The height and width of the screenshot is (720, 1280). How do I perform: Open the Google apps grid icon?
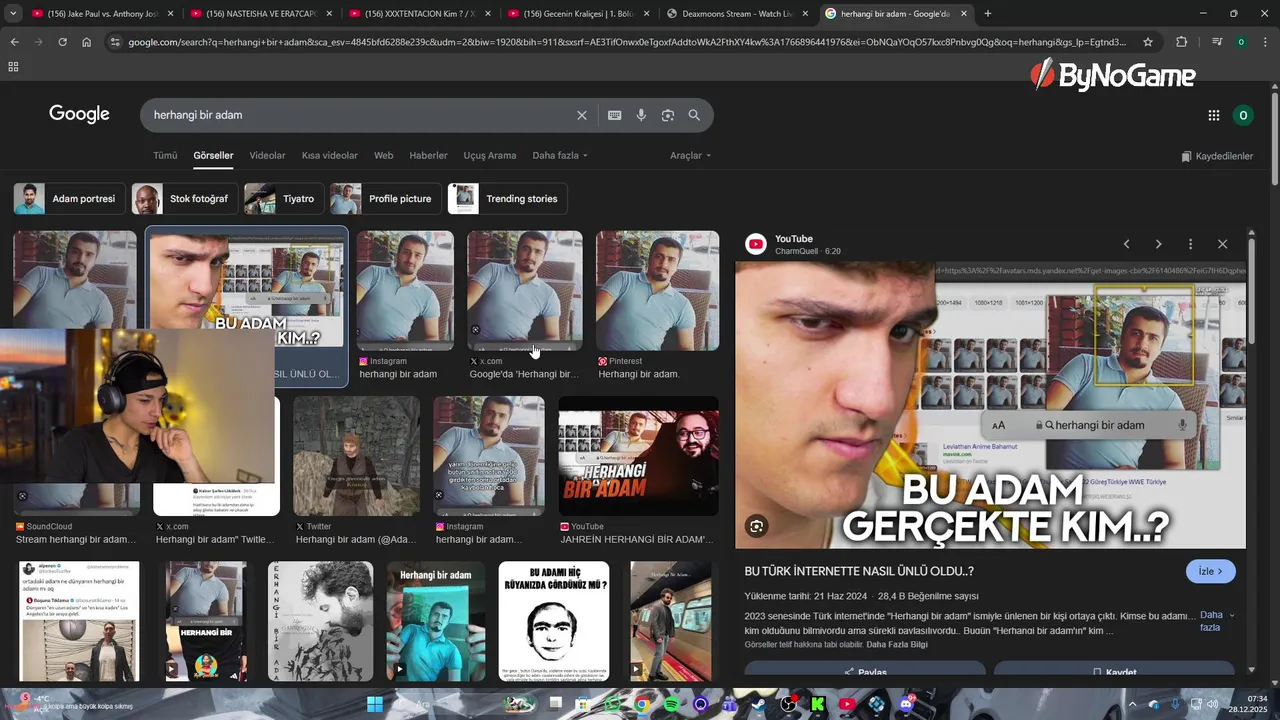tap(1214, 115)
